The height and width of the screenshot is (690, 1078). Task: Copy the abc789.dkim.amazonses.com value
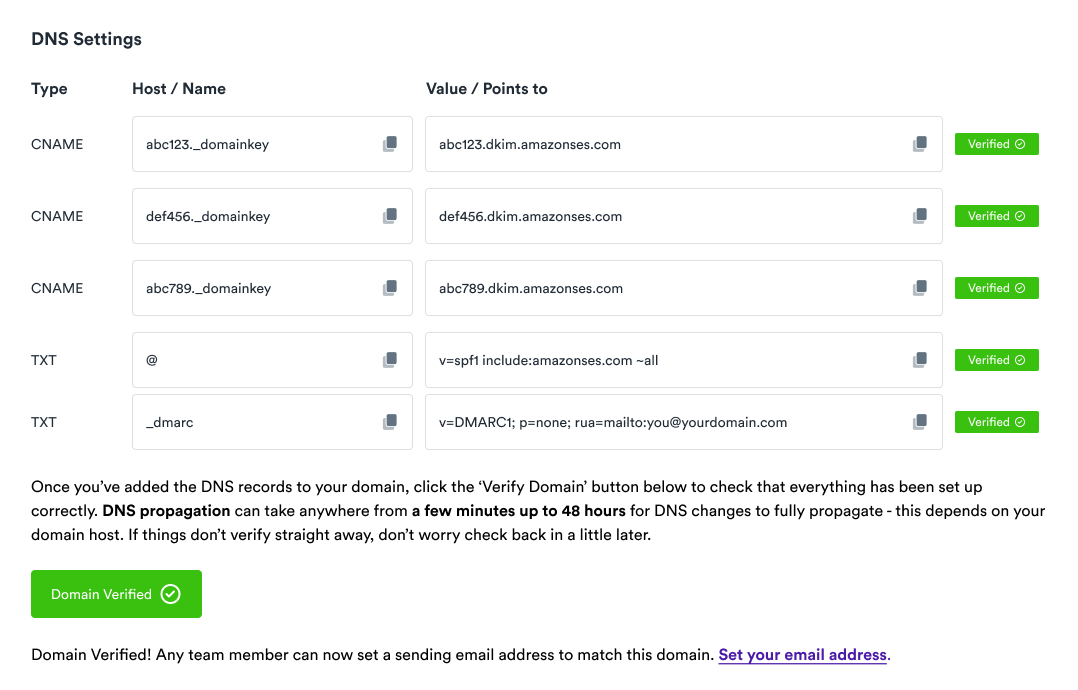coord(920,288)
